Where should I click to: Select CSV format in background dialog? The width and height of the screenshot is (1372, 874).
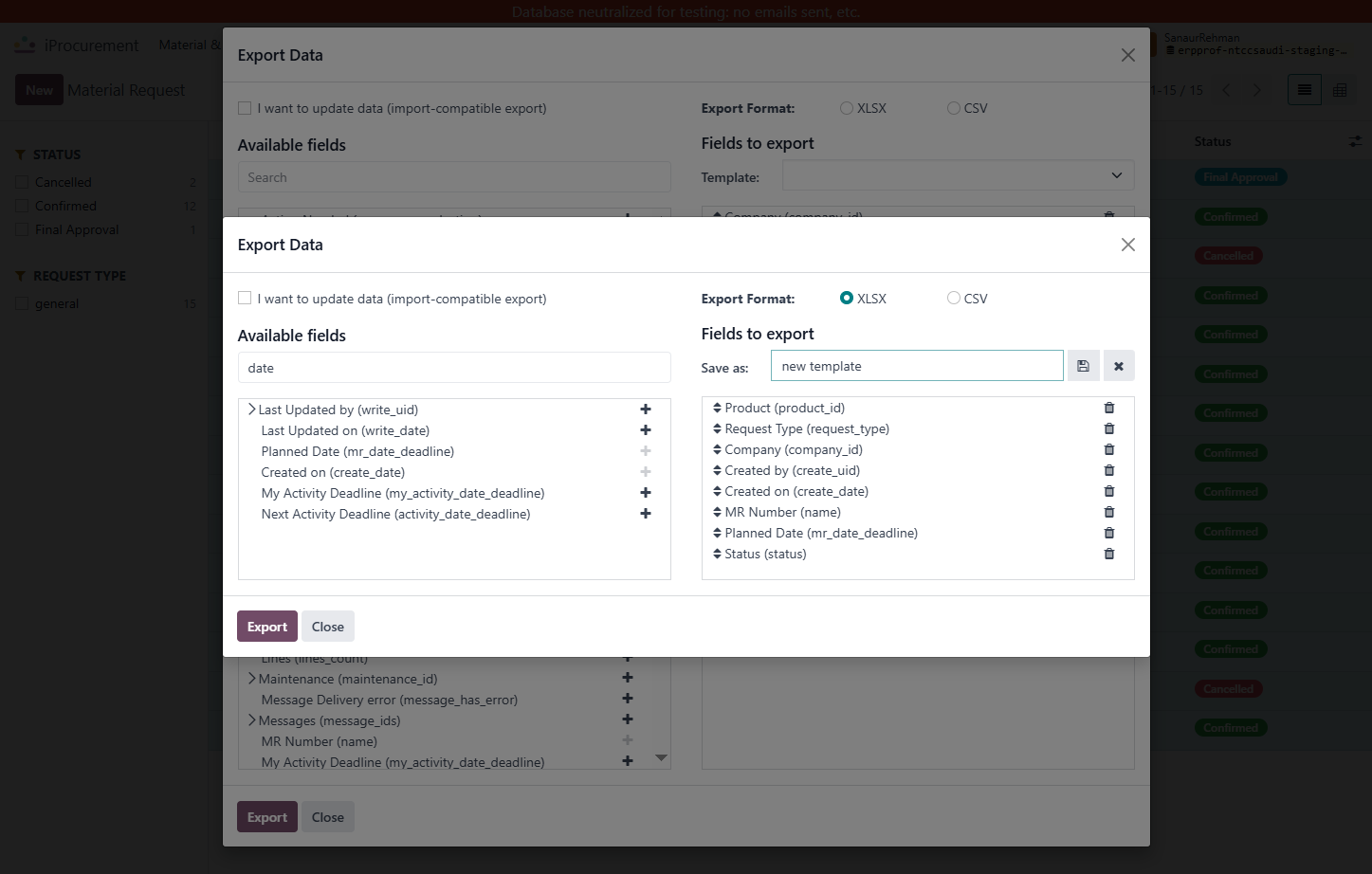click(x=954, y=108)
